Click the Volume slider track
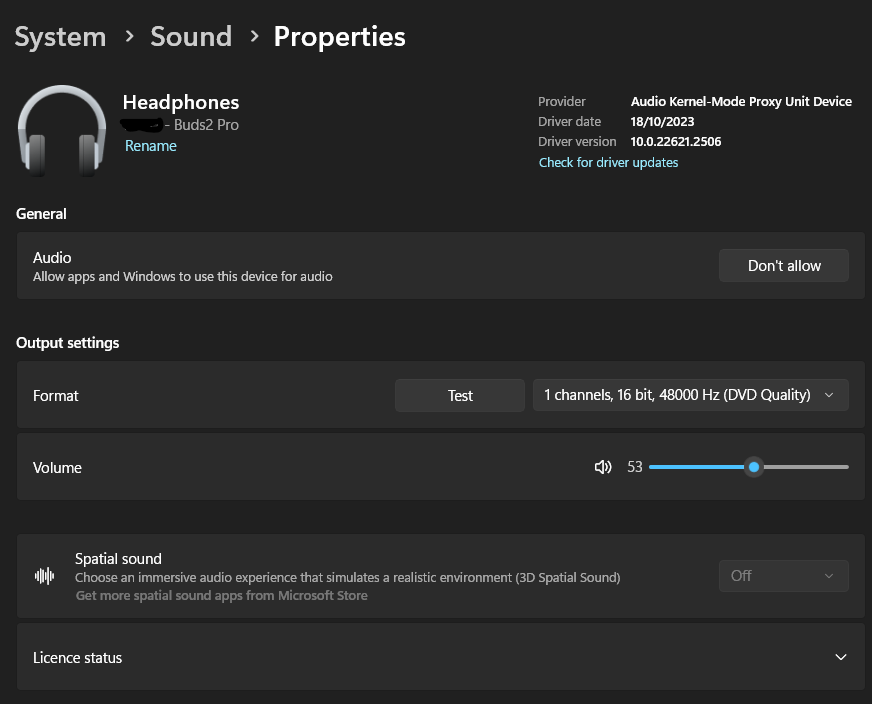Screen dimensions: 872x704 click(800, 467)
